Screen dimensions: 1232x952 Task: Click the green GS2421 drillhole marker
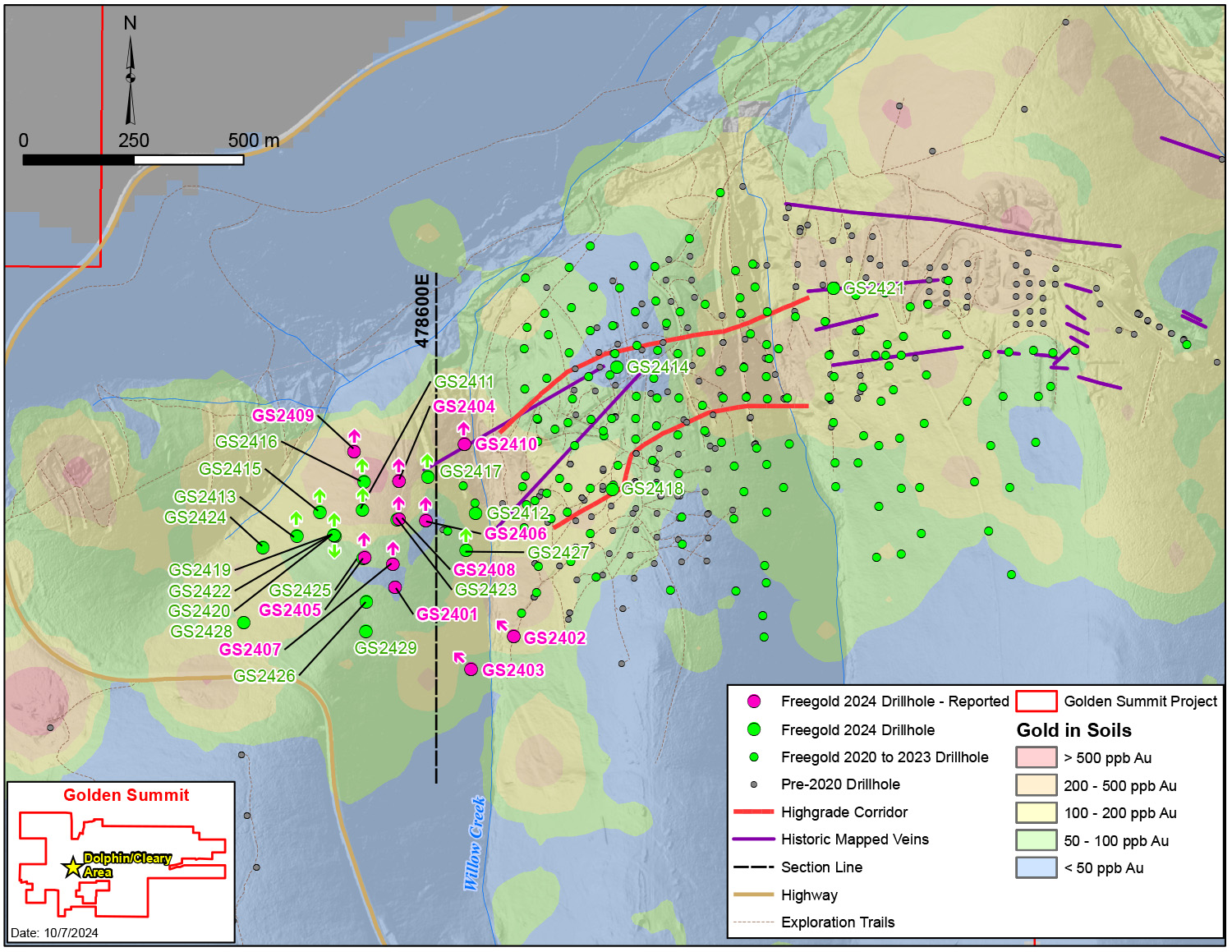pyautogui.click(x=834, y=288)
